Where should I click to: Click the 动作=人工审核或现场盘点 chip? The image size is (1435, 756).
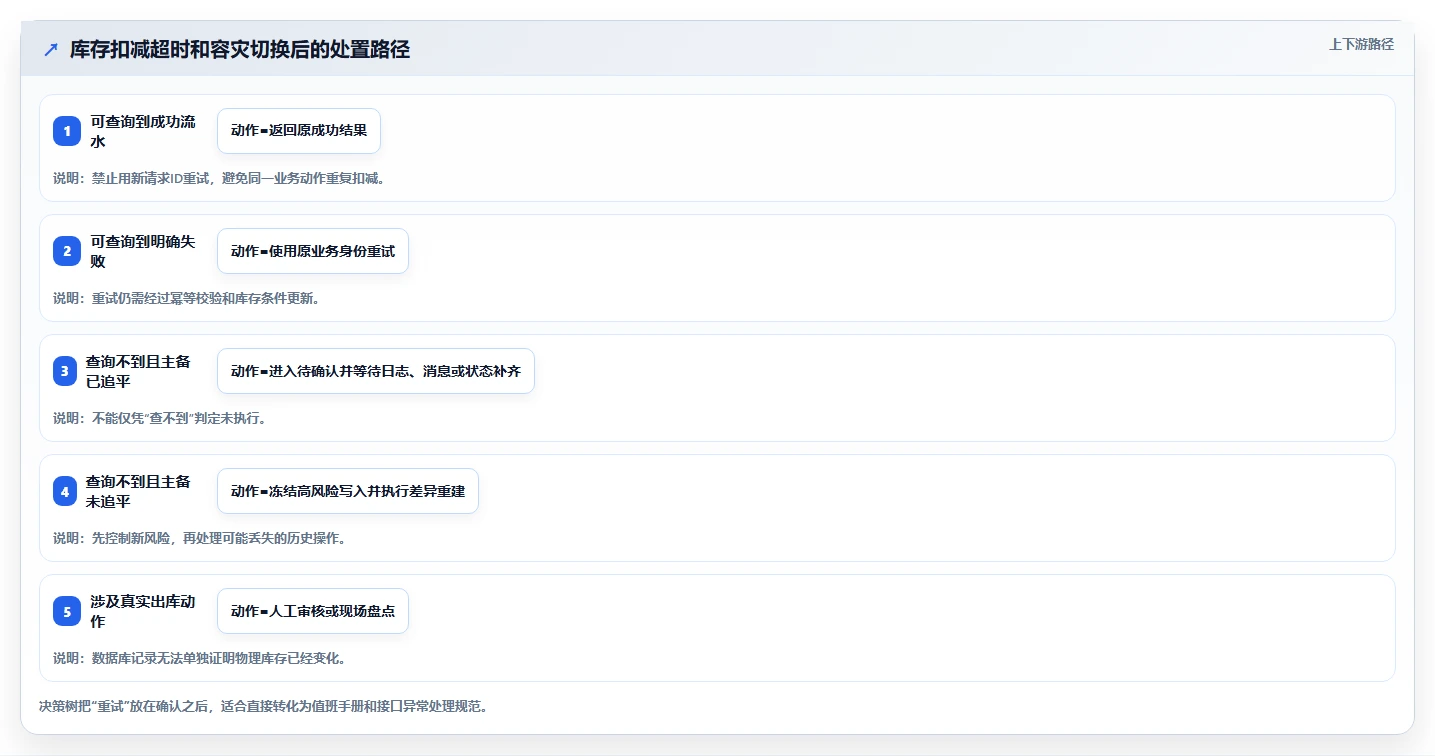click(313, 611)
